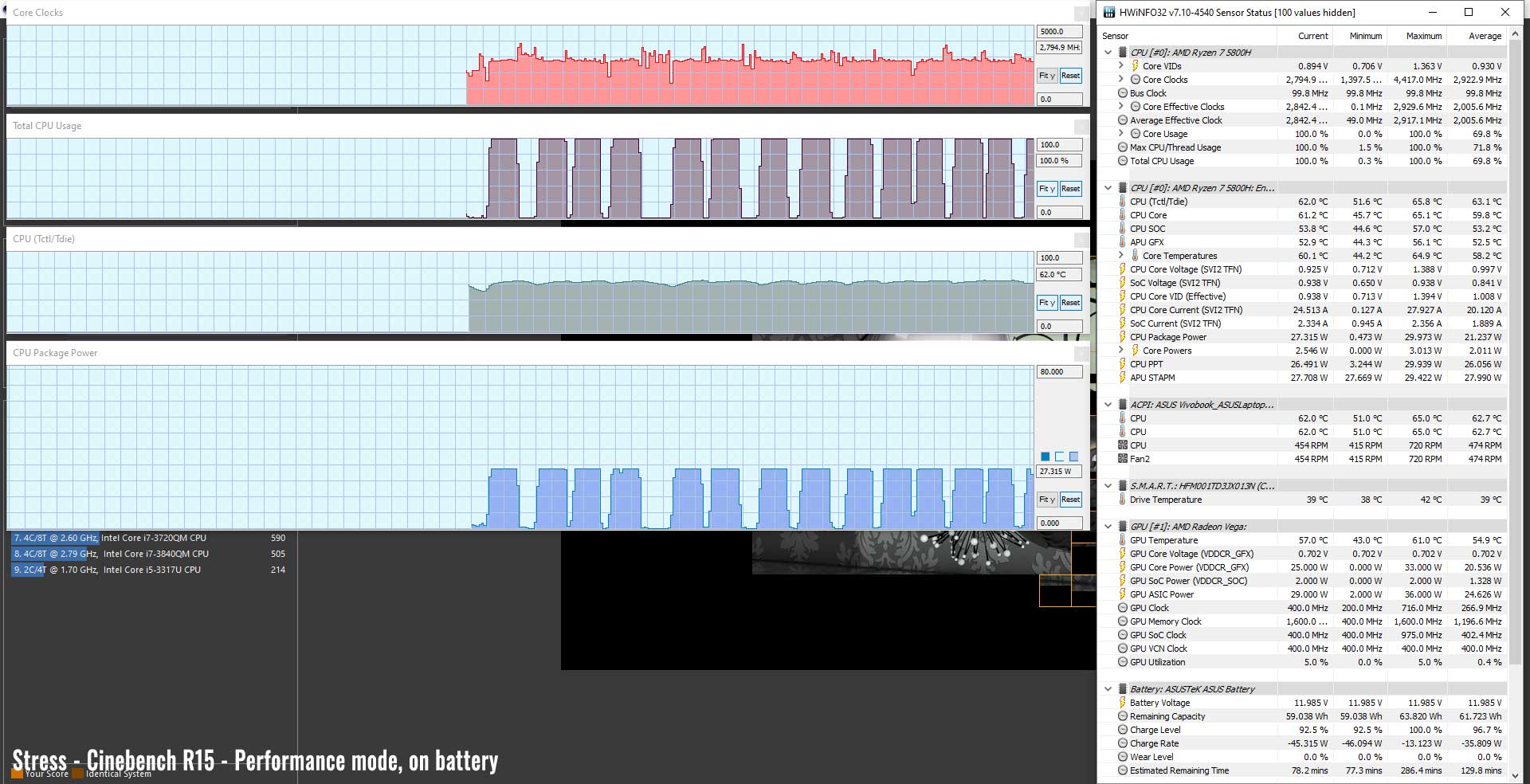The height and width of the screenshot is (784, 1530).
Task: Collapse the ACPI: ASUS Vivobook sensor section
Action: click(1108, 405)
